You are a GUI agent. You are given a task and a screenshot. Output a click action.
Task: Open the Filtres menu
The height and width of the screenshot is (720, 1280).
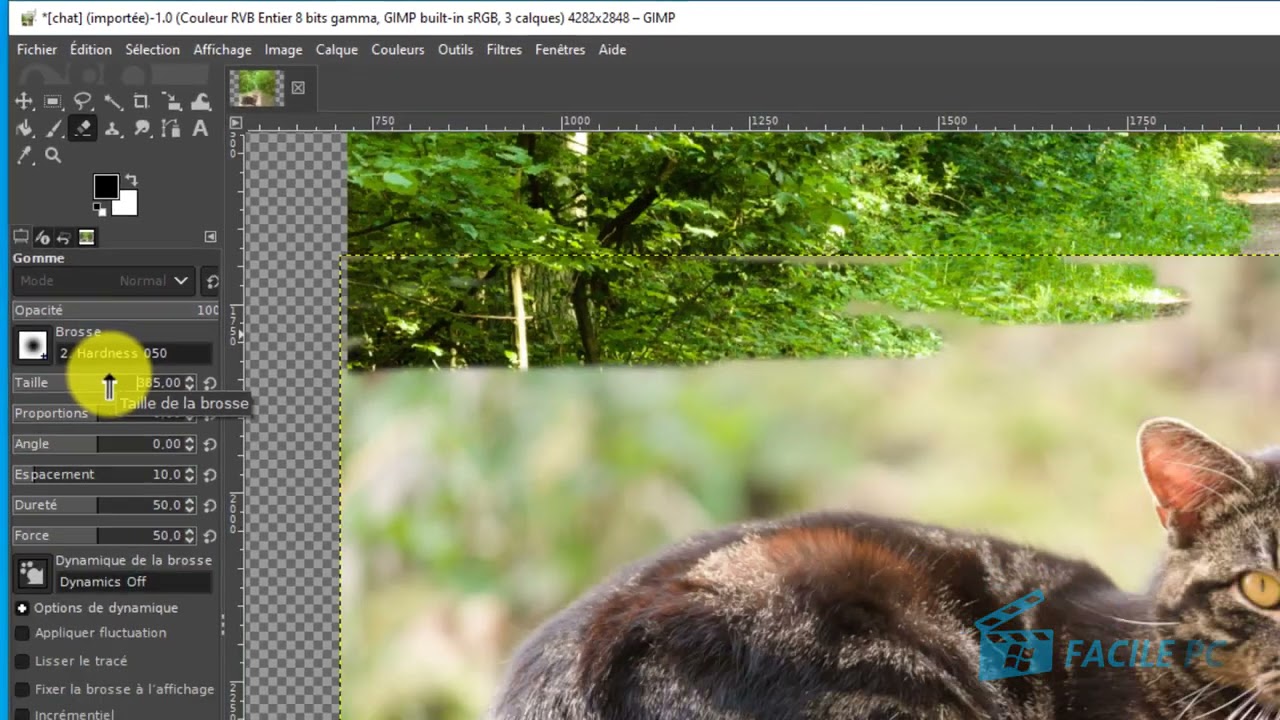(504, 49)
